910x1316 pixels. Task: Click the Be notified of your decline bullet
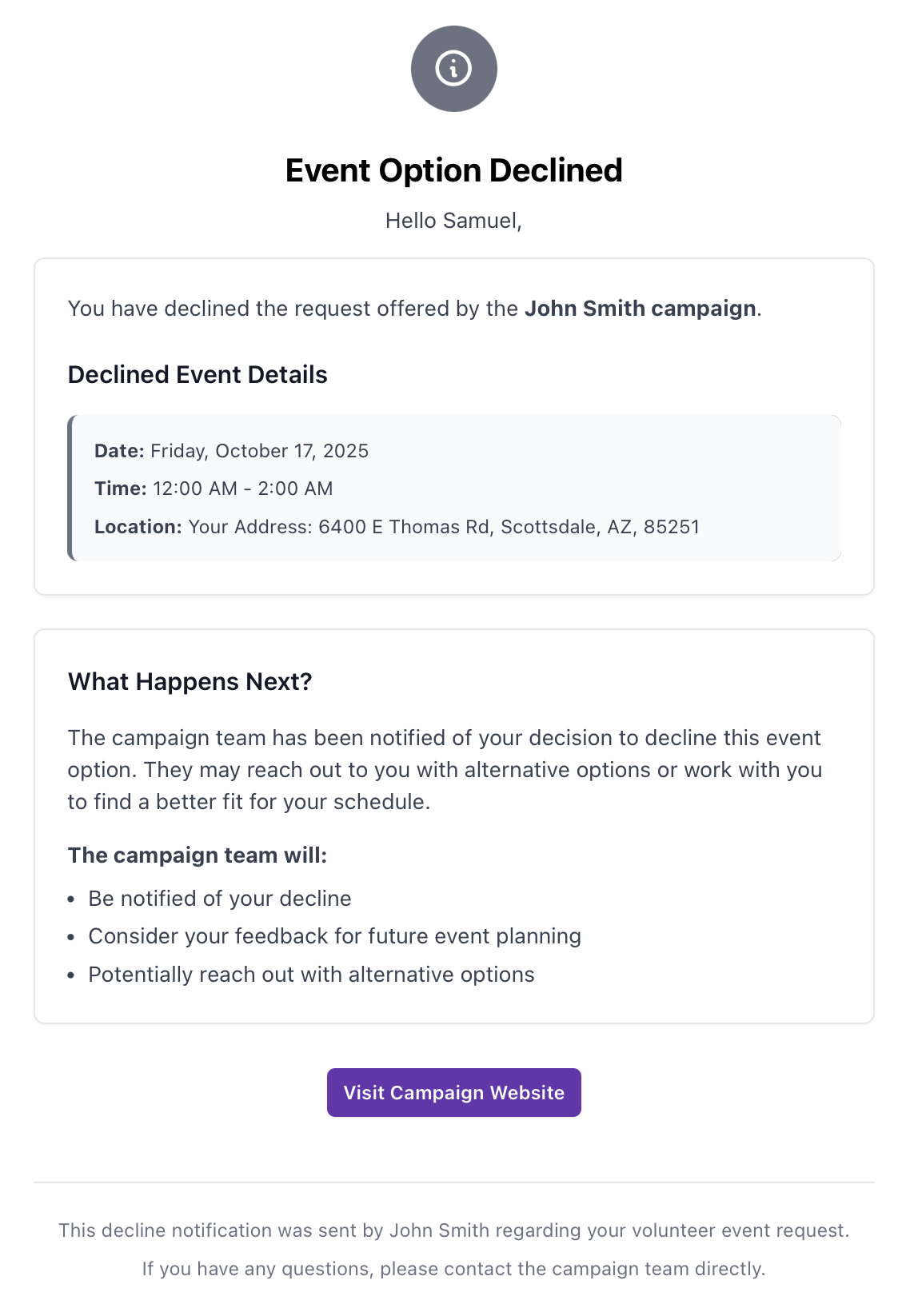click(x=221, y=899)
